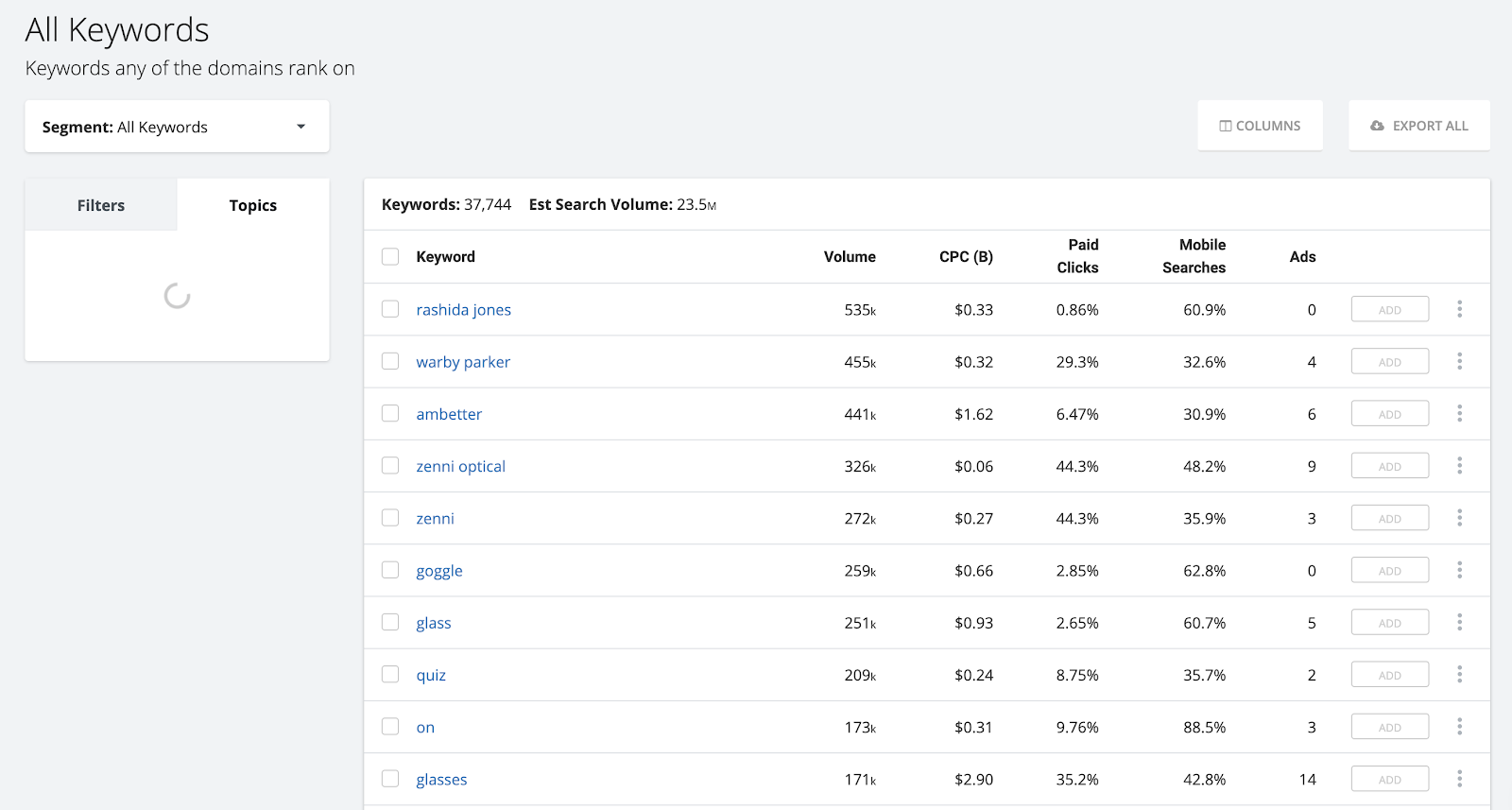Open more options for warby parker row
This screenshot has width=1512, height=810.
coord(1459,361)
